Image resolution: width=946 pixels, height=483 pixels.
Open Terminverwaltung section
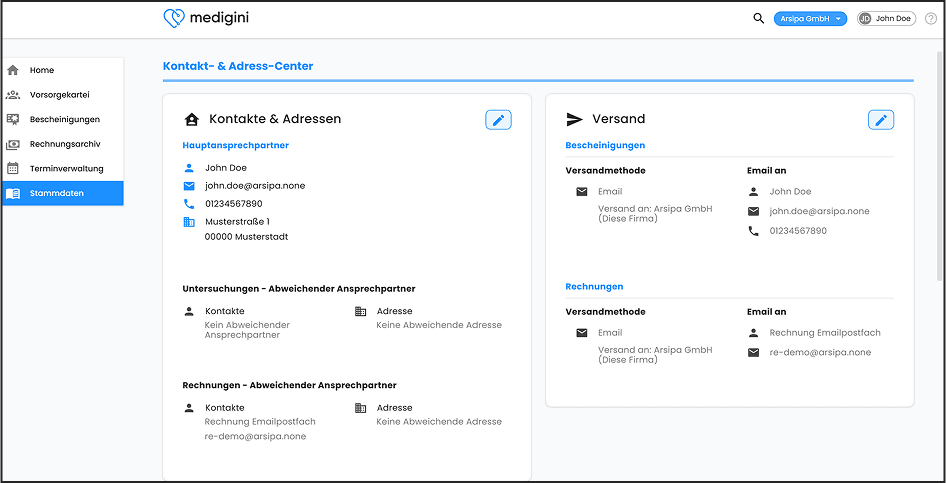(63, 168)
